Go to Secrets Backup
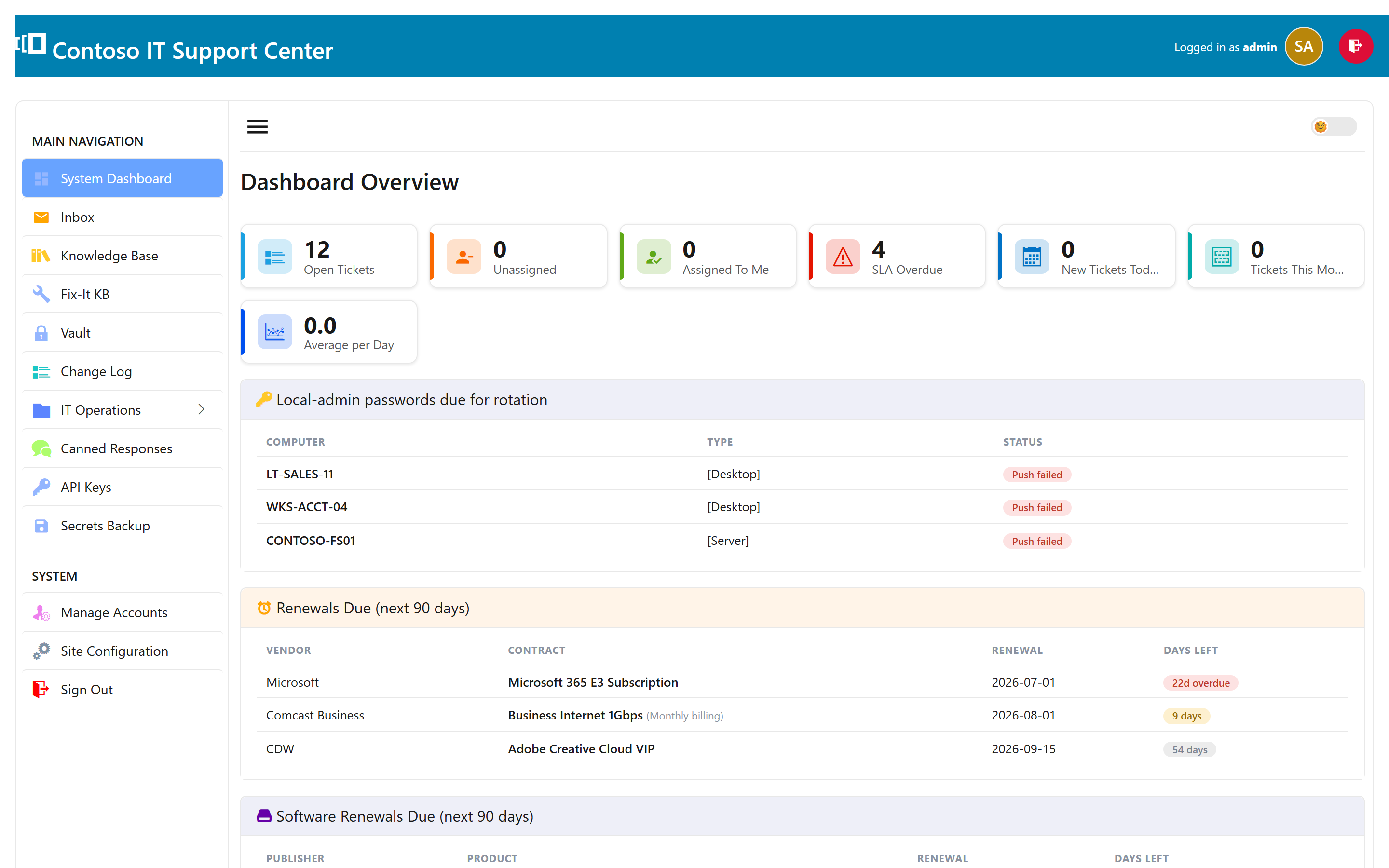1389x868 pixels. [x=122, y=526]
